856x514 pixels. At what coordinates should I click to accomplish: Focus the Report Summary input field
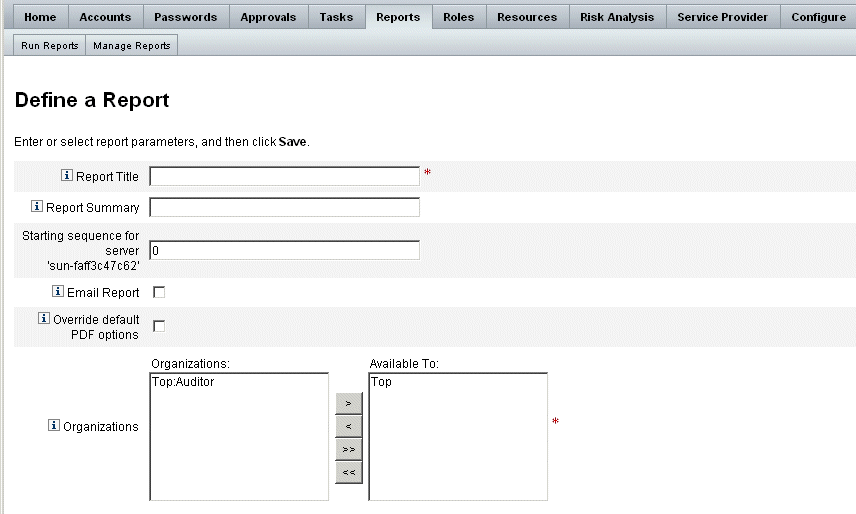(x=284, y=207)
